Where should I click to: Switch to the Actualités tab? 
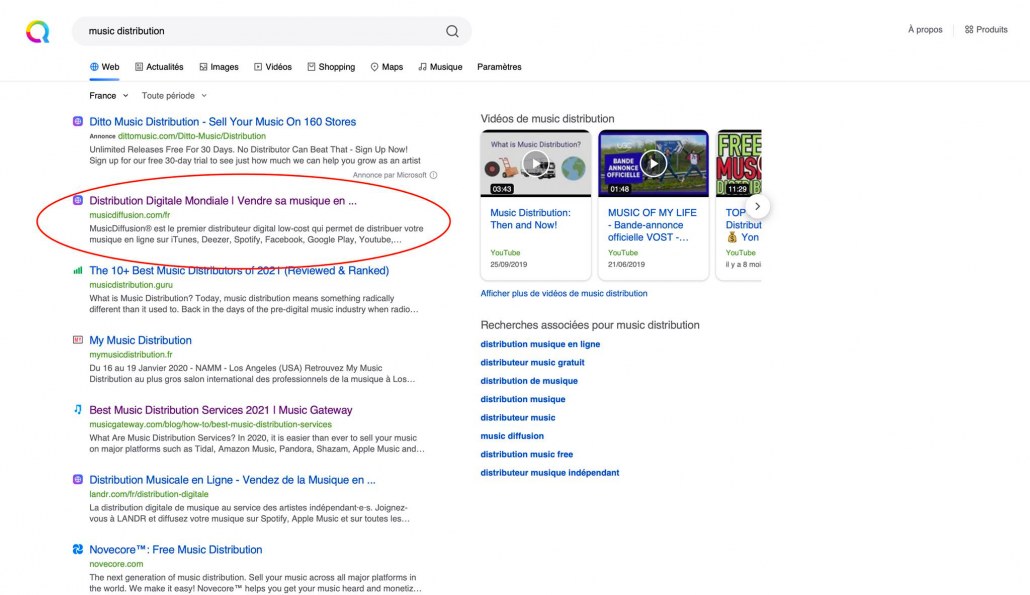[159, 67]
